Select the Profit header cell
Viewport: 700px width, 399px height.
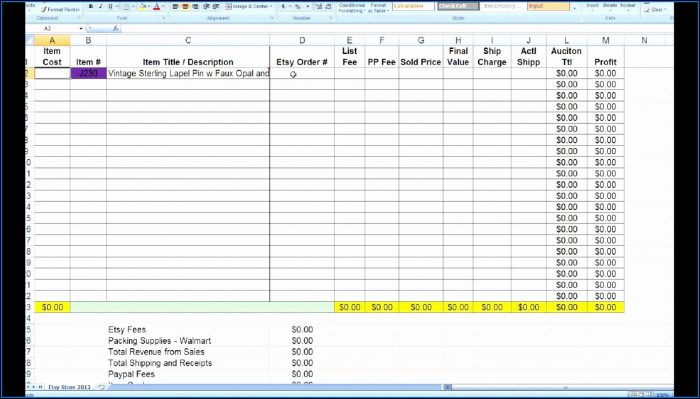(605, 57)
